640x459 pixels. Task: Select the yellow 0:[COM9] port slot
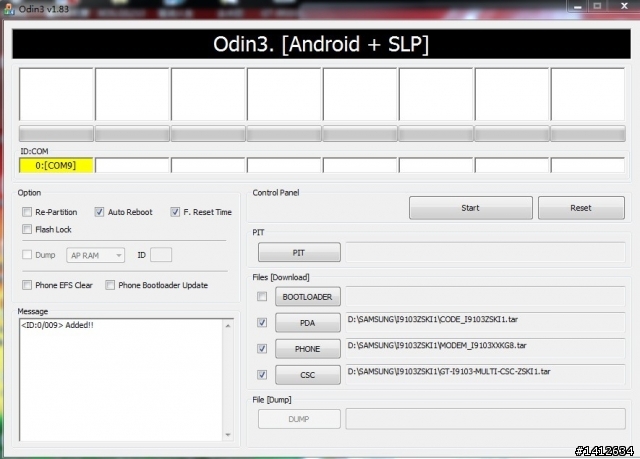pos(56,166)
